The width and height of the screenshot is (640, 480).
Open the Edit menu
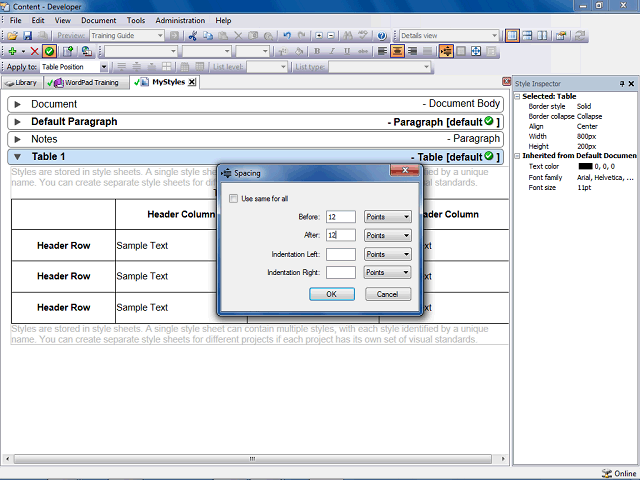(x=38, y=20)
